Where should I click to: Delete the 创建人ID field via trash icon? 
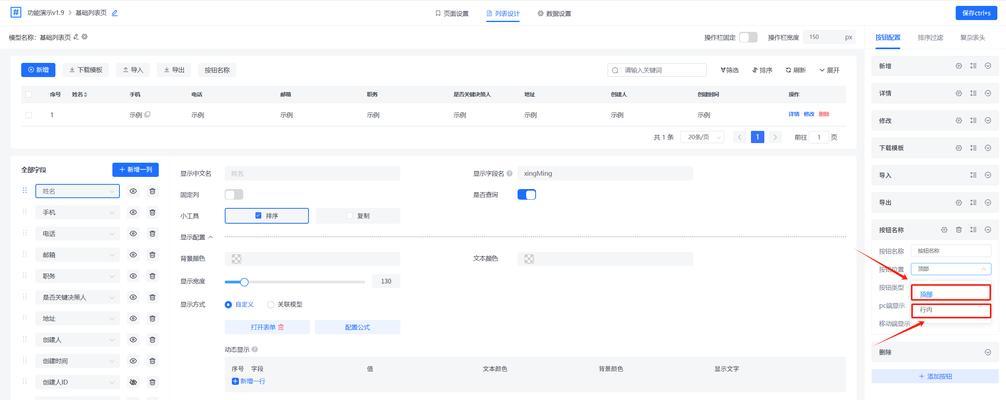(x=152, y=382)
